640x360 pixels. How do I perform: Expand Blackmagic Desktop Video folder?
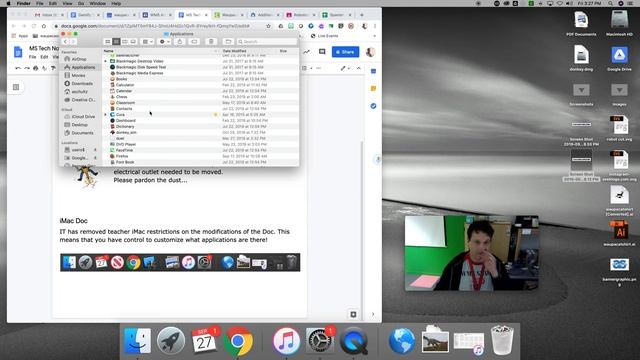coord(106,61)
